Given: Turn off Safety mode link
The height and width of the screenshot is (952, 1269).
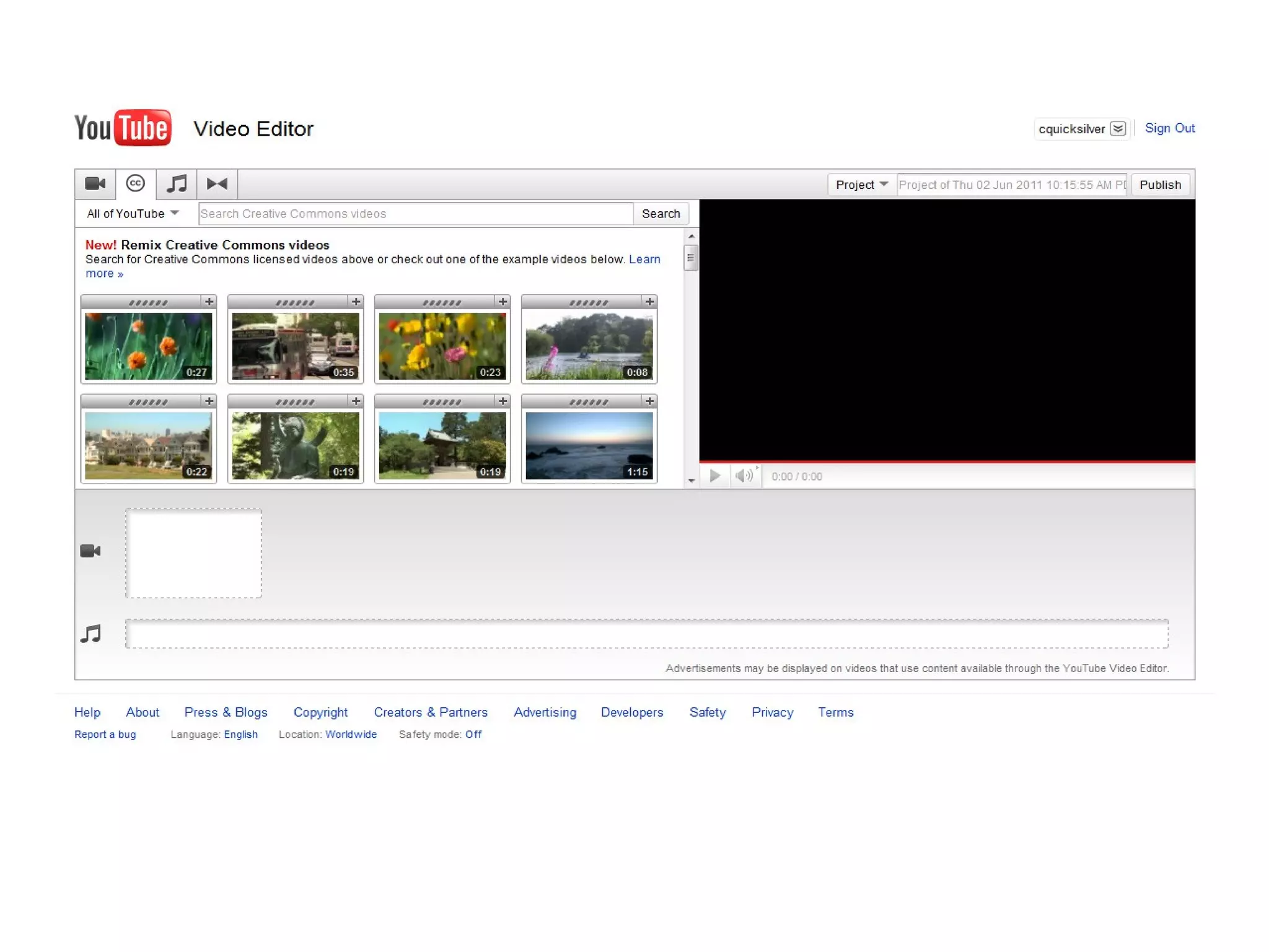Looking at the screenshot, I should tap(473, 734).
